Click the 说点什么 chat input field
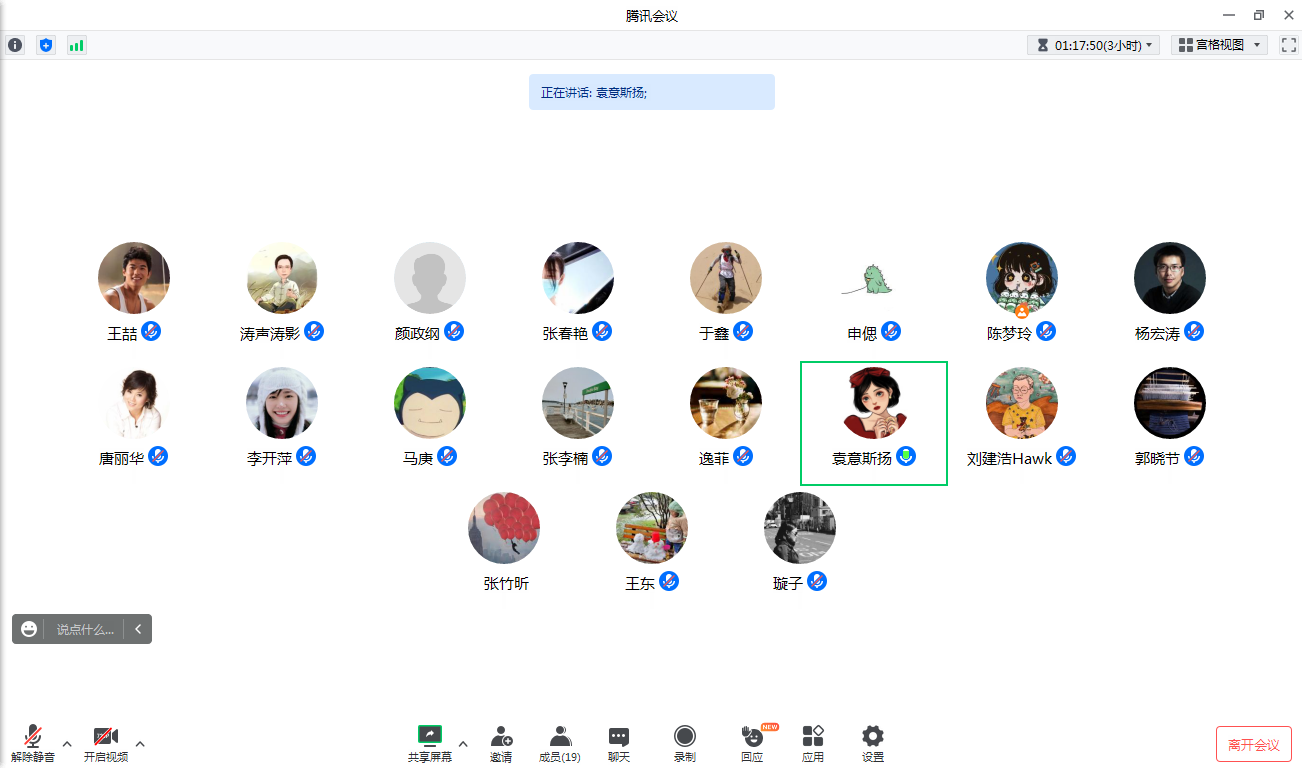1302x768 pixels. pyautogui.click(x=85, y=629)
